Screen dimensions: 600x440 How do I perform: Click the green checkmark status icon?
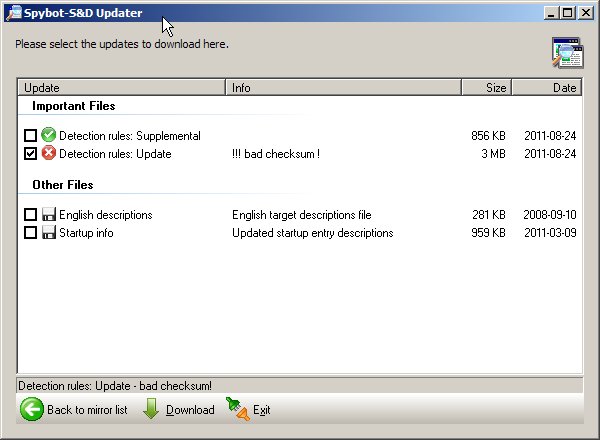pos(49,135)
